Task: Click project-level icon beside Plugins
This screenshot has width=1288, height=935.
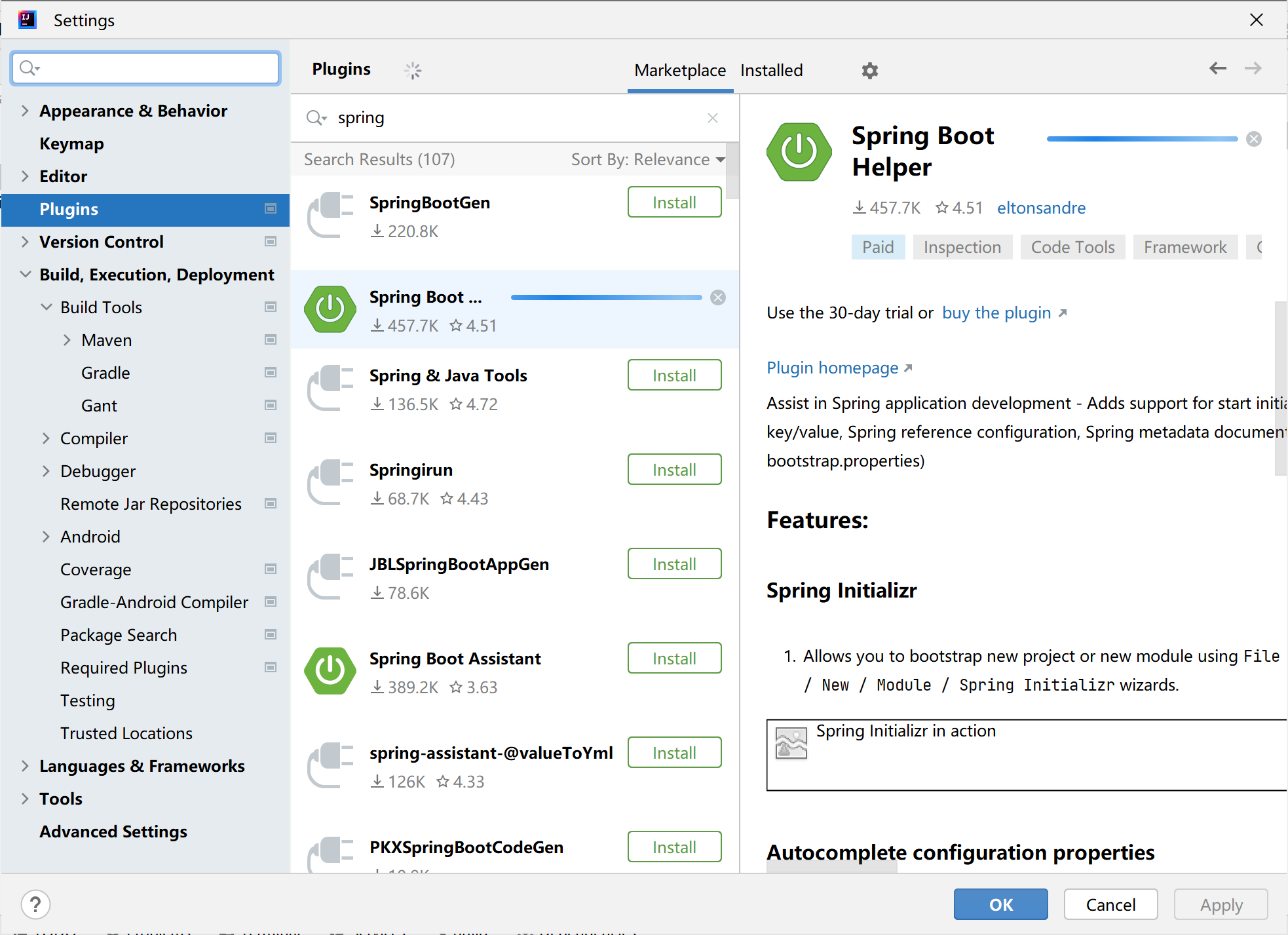Action: [x=271, y=209]
